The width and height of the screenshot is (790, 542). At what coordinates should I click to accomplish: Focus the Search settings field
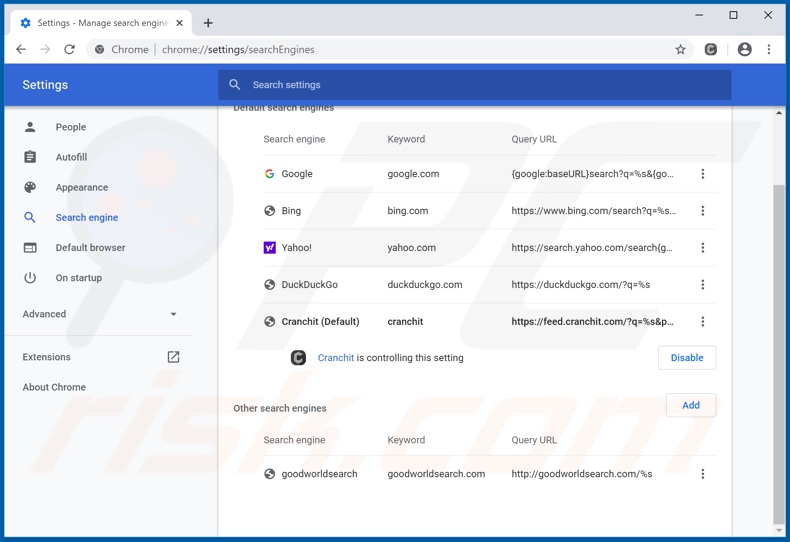pos(475,85)
